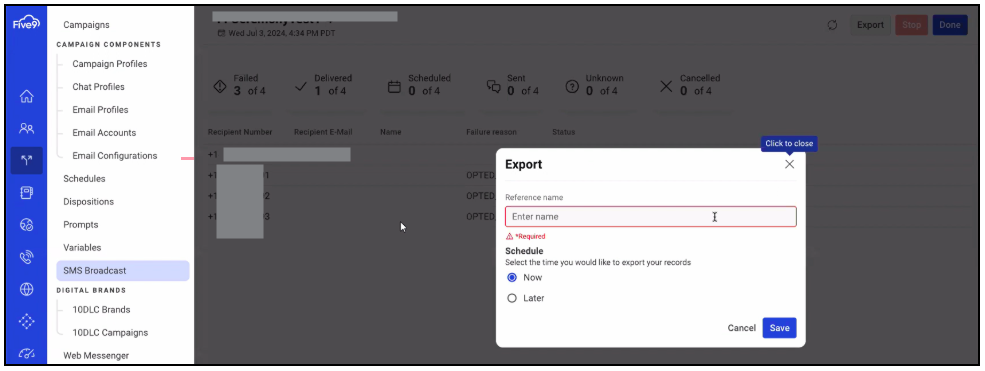Open Prompts in the sidebar
985x371 pixels.
pyautogui.click(x=81, y=225)
